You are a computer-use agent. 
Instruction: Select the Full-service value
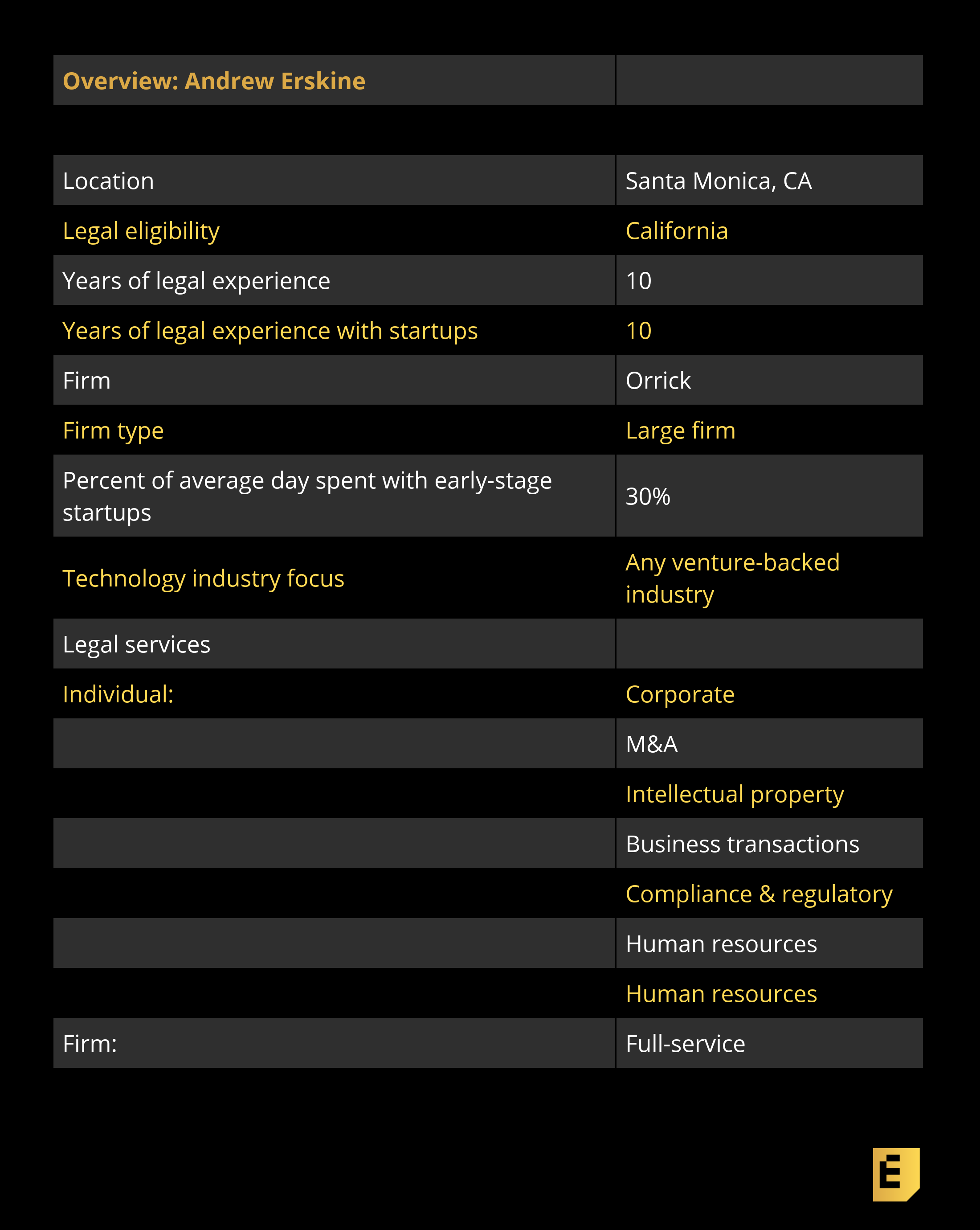[x=685, y=1043]
